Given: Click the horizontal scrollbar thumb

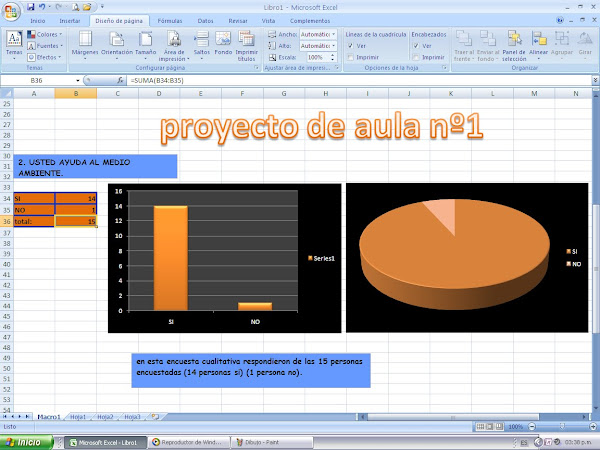Looking at the screenshot, I should (453, 417).
